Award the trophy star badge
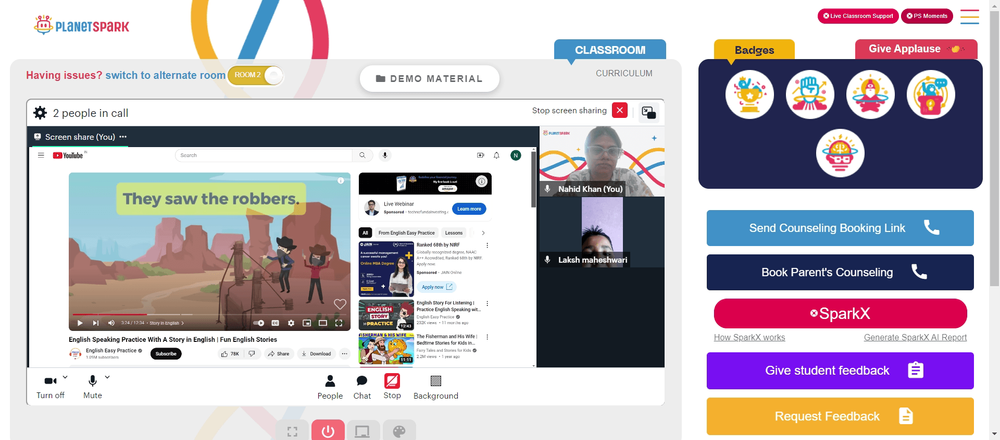 point(749,94)
